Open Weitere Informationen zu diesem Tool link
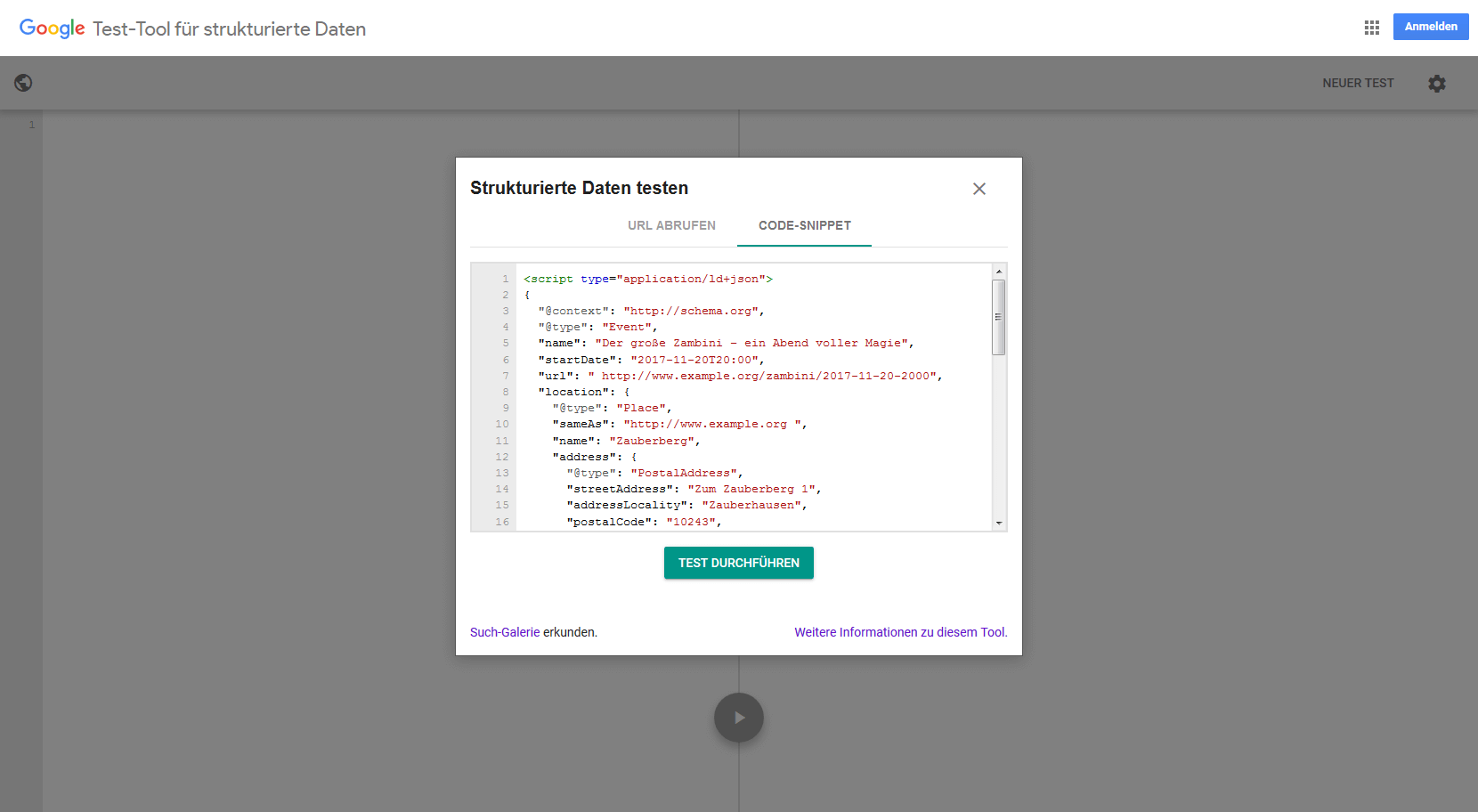The image size is (1478, 812). [x=900, y=632]
